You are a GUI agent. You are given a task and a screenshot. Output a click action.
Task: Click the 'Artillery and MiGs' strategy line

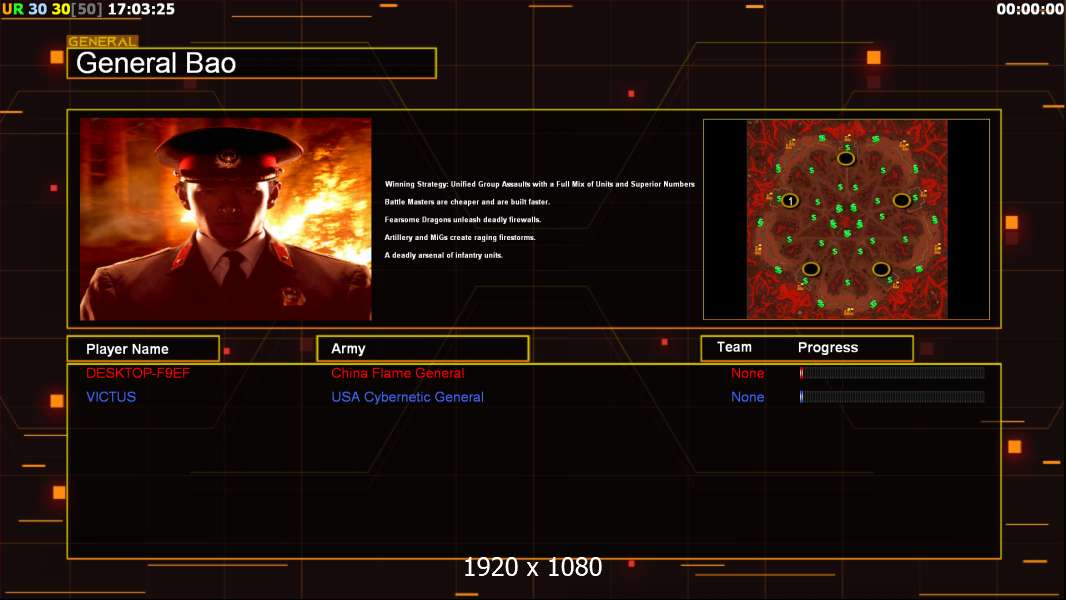pyautogui.click(x=460, y=237)
